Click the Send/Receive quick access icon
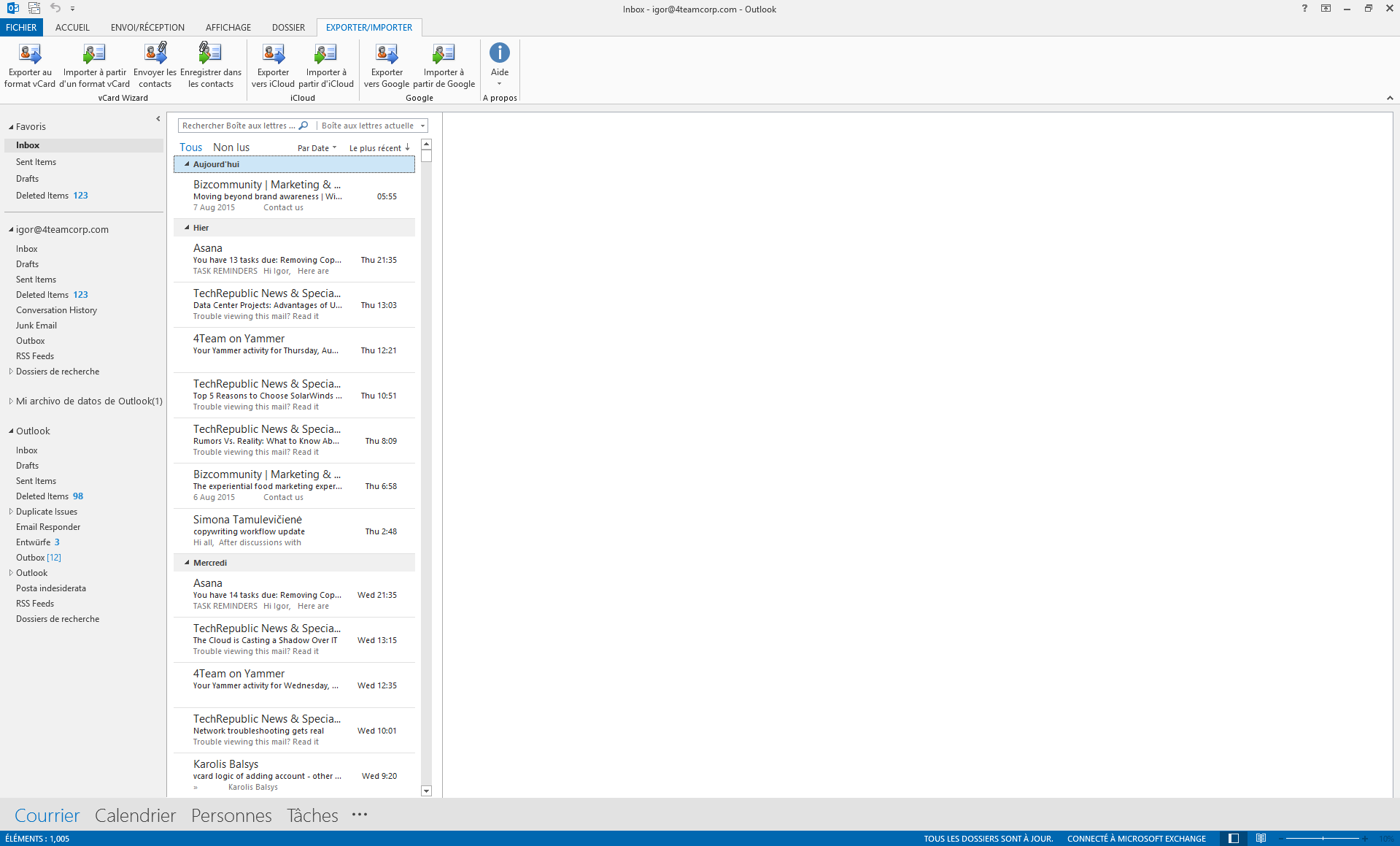 point(34,8)
